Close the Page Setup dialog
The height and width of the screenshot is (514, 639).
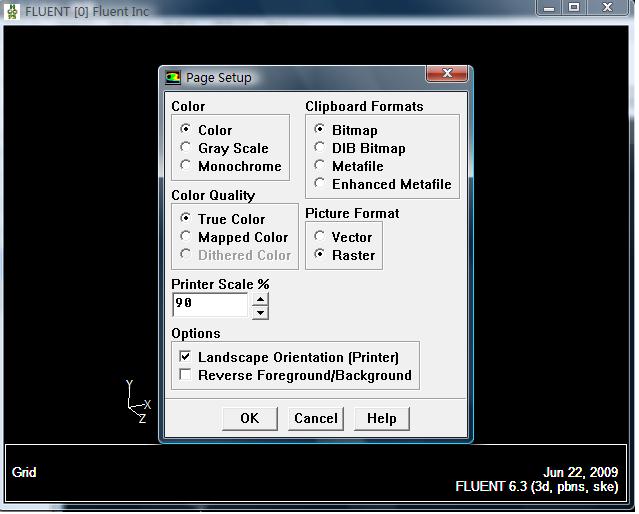[447, 76]
